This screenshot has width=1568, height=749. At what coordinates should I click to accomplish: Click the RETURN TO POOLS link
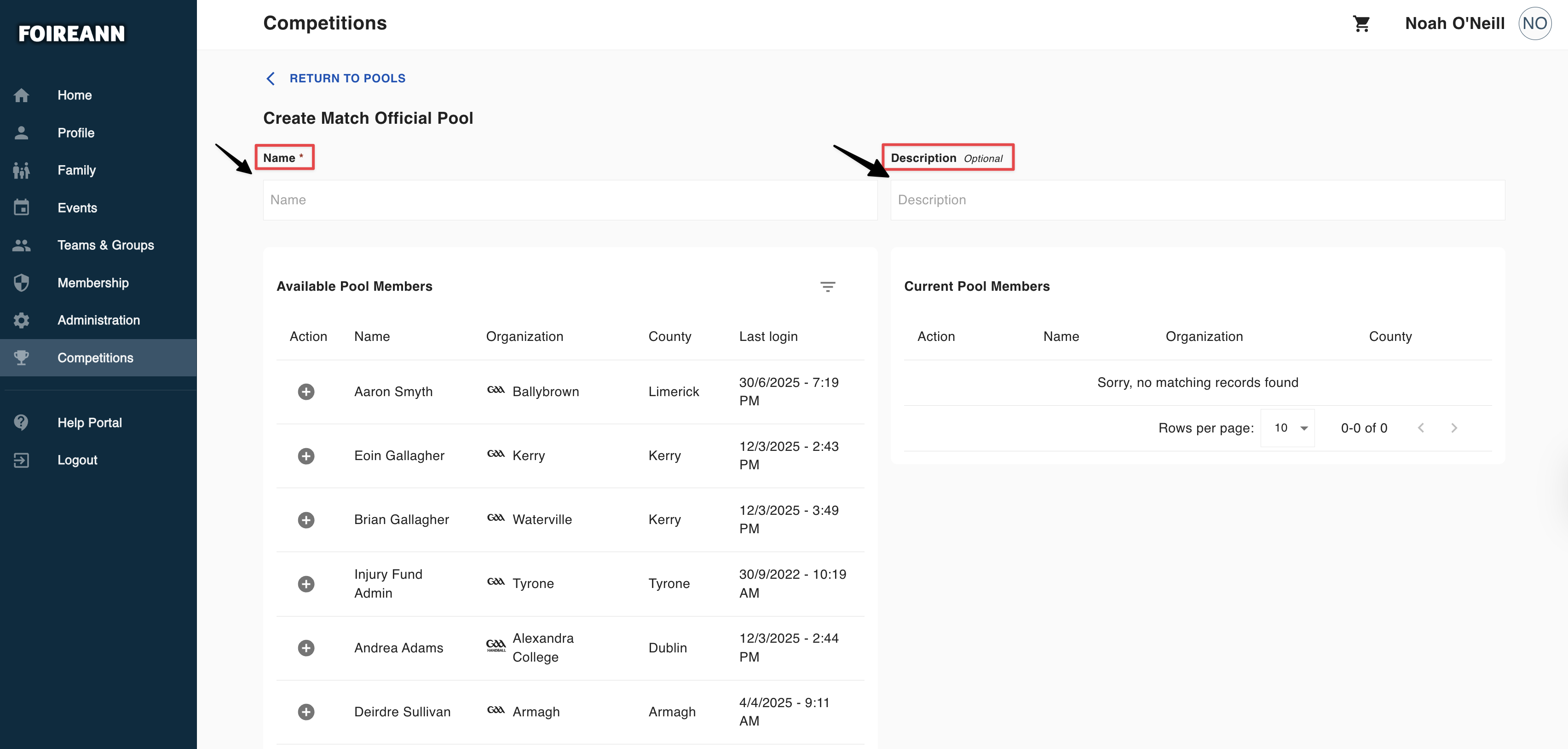coord(347,79)
